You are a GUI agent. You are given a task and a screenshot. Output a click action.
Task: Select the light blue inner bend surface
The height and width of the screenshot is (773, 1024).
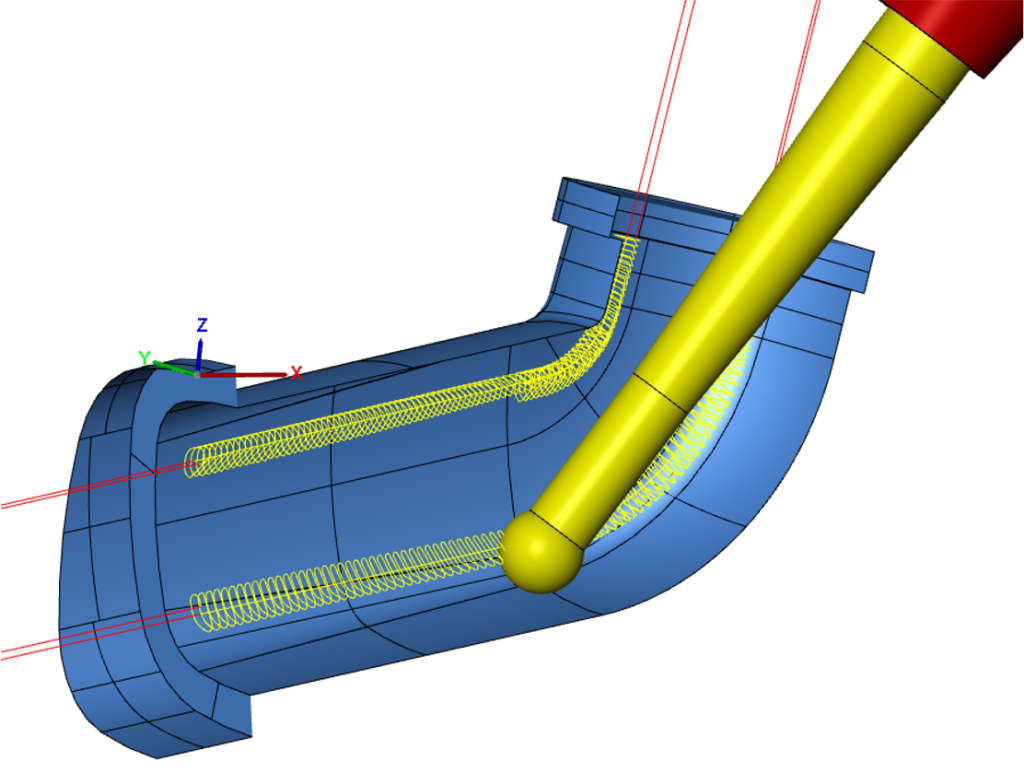pos(790,420)
